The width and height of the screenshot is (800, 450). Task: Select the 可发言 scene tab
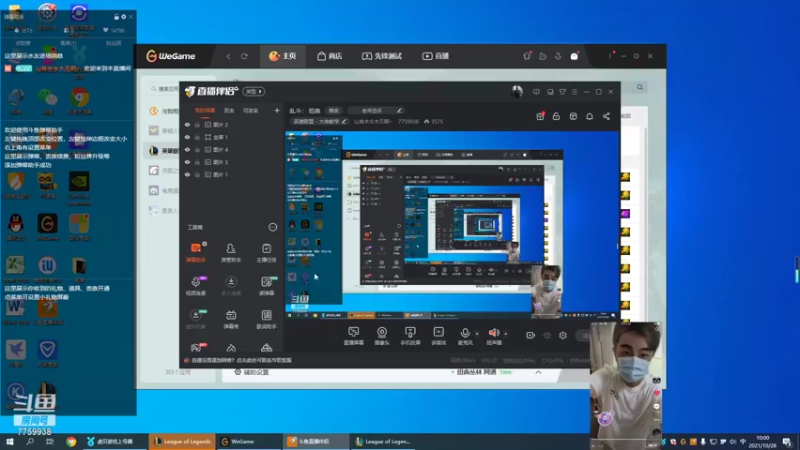(x=250, y=110)
